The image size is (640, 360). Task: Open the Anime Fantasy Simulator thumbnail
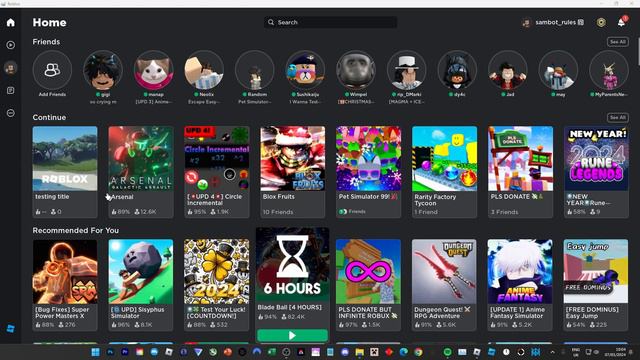520,271
